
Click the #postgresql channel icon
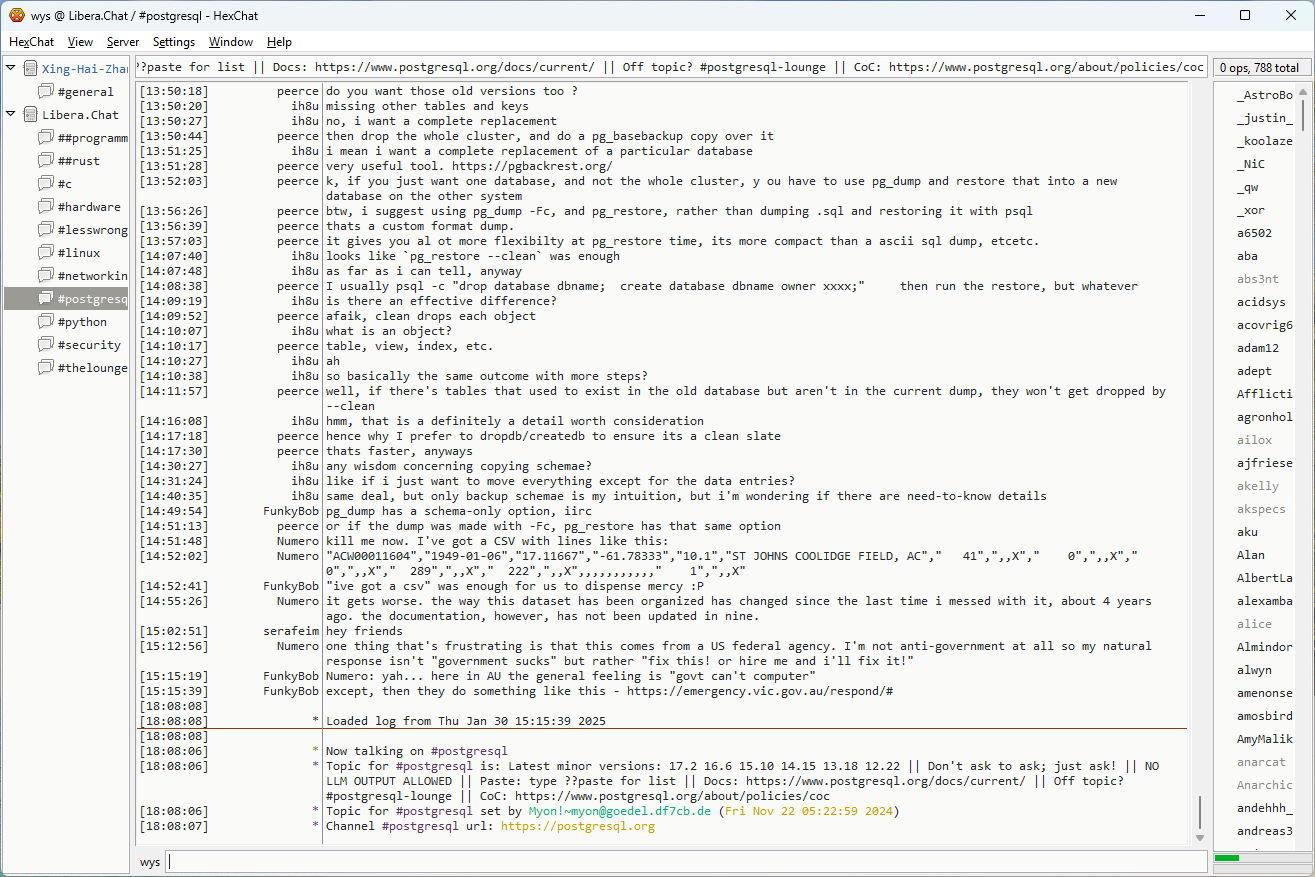pos(46,299)
